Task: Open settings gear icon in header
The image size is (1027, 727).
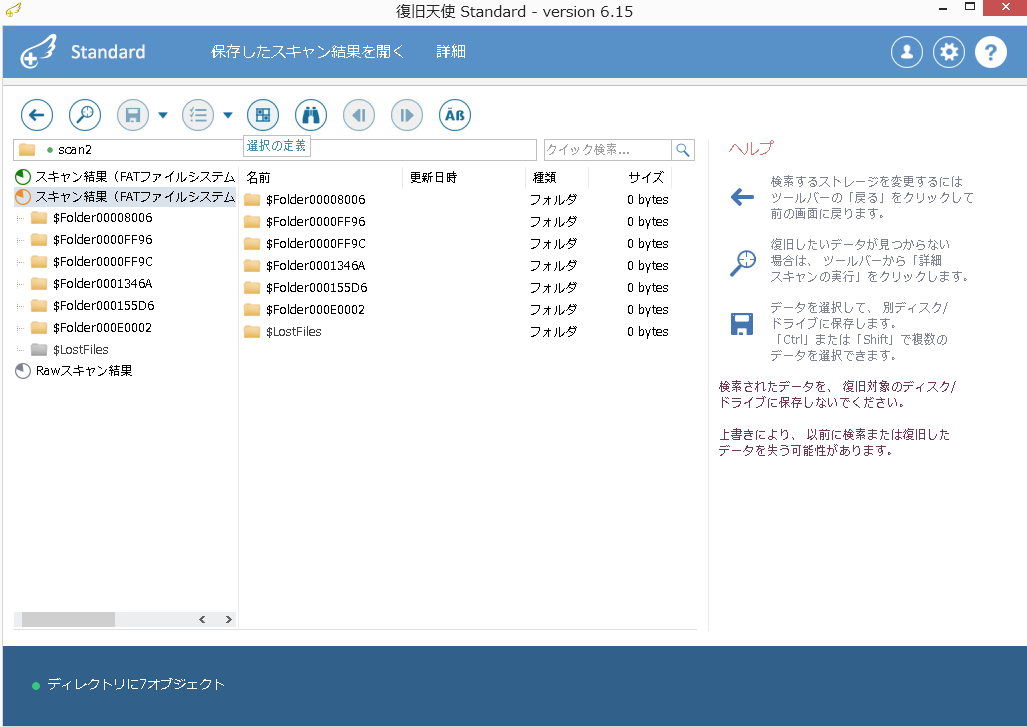Action: (x=949, y=52)
